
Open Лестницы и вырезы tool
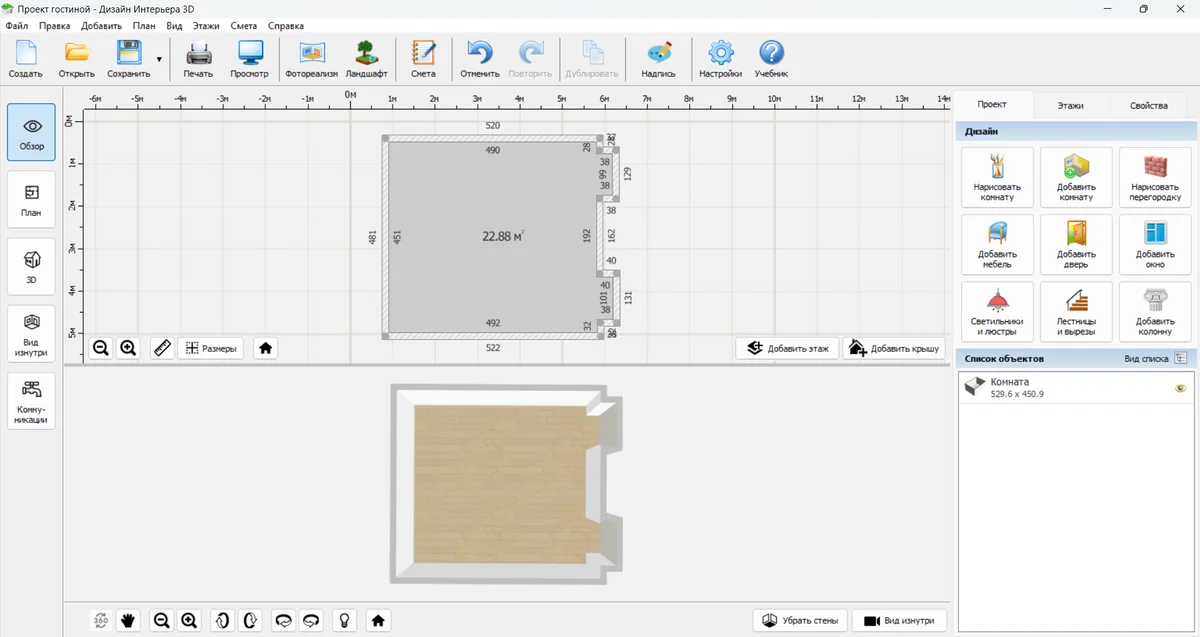pyautogui.click(x=1076, y=311)
